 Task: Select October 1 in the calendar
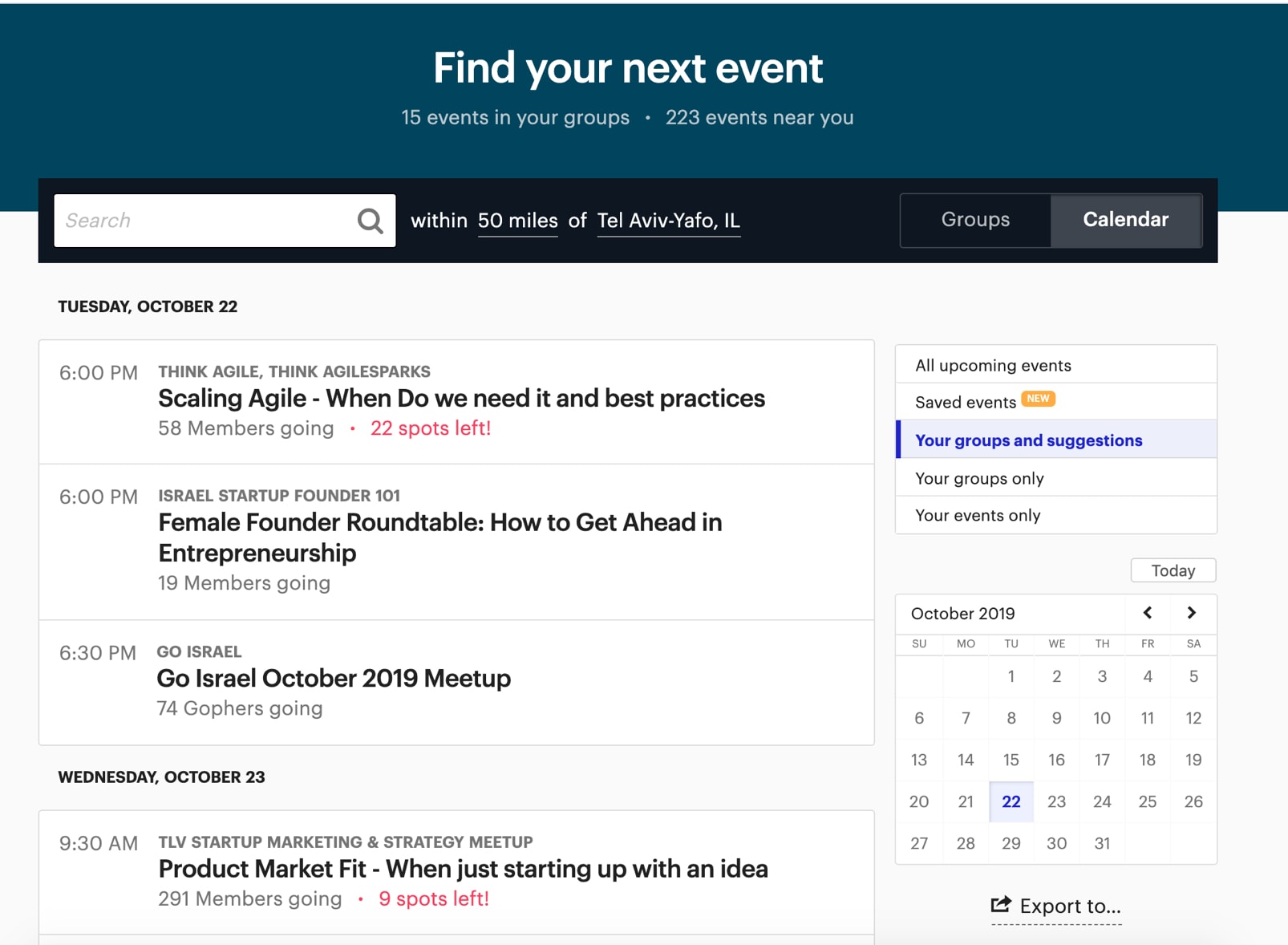point(1011,676)
